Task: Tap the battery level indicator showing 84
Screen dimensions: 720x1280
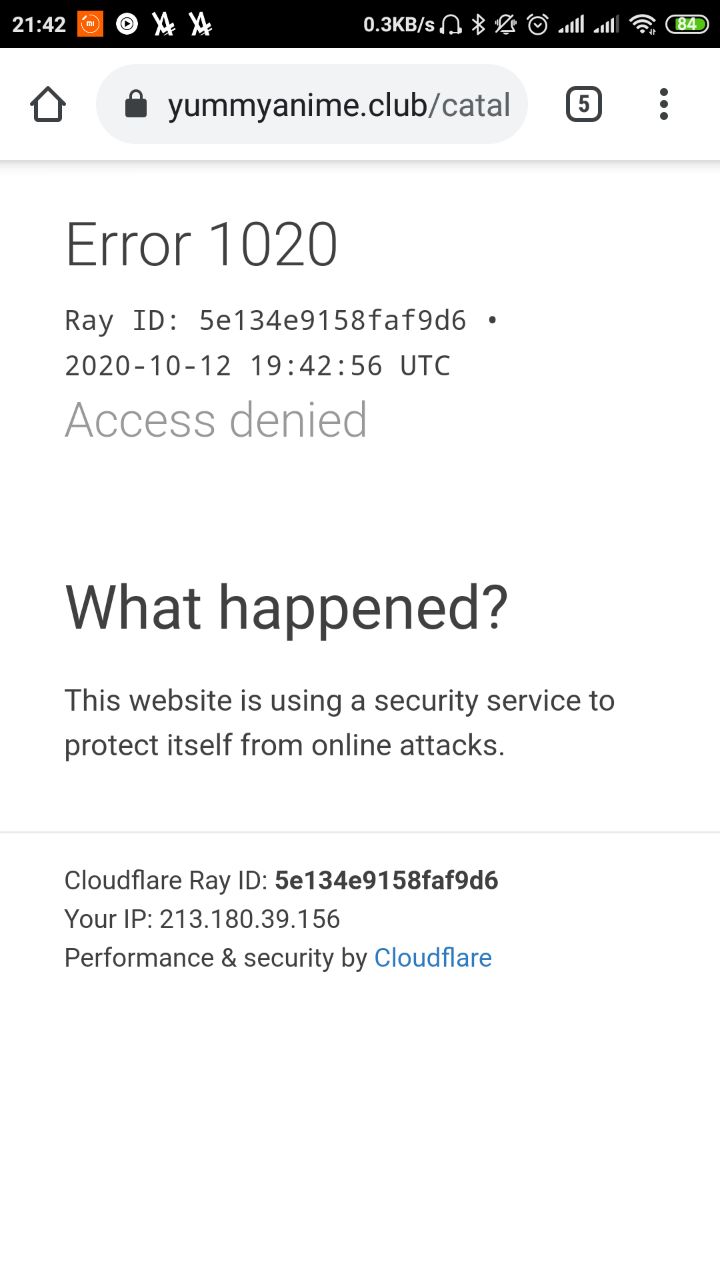Action: pos(687,24)
